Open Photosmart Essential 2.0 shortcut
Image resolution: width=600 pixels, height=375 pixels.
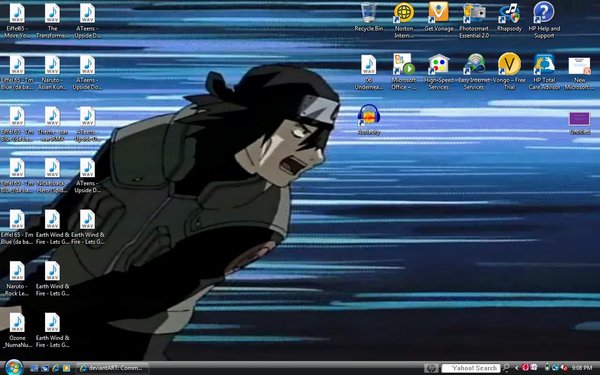[474, 20]
